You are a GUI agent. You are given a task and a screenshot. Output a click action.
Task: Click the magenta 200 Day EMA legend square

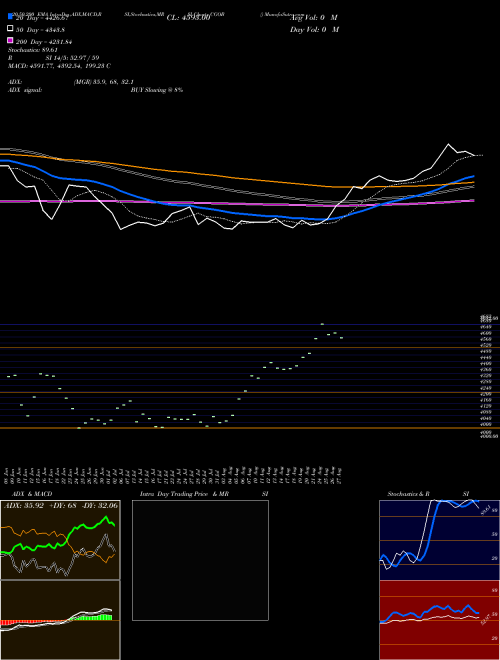(x=10, y=40)
